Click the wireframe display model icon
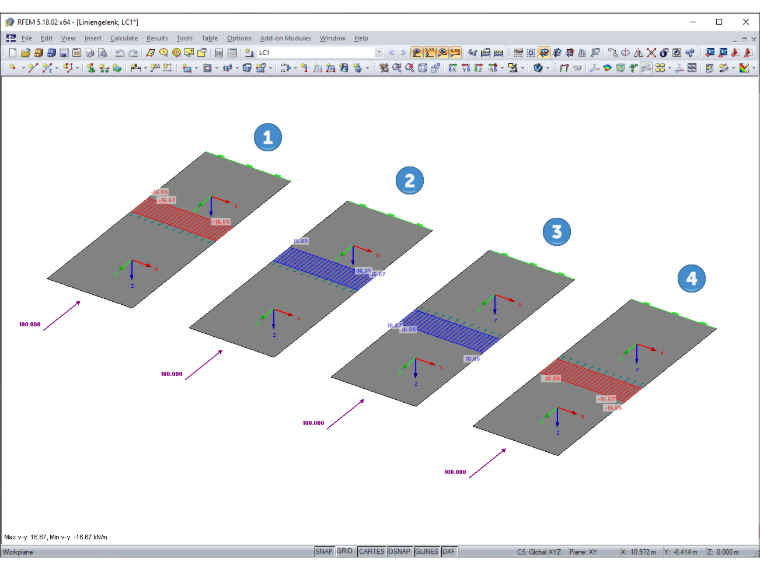The image size is (760, 570). (x=423, y=68)
